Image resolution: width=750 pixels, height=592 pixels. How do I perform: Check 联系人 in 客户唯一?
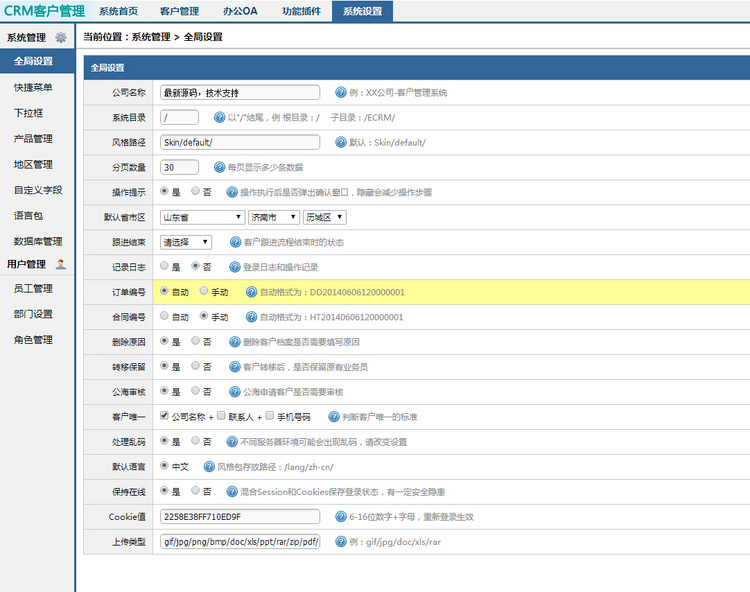221,415
